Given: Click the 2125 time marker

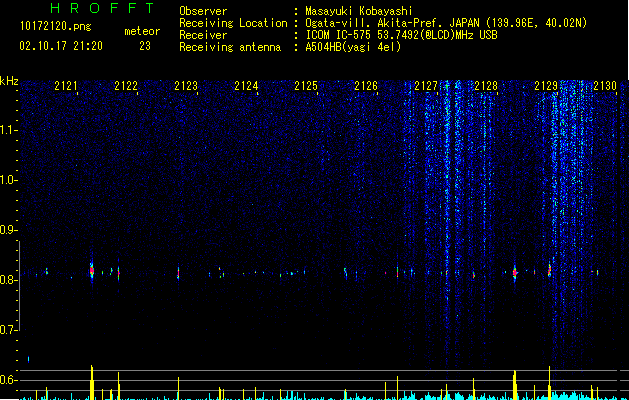Looking at the screenshot, I should pos(306,86).
